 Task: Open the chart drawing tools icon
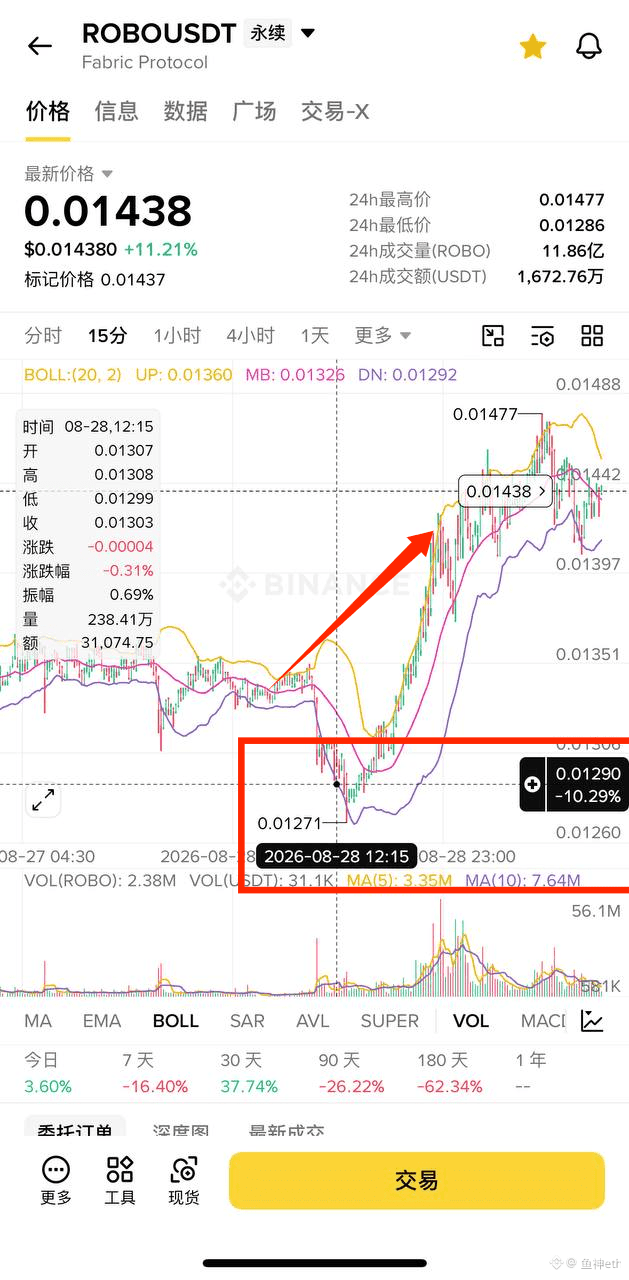pos(493,336)
